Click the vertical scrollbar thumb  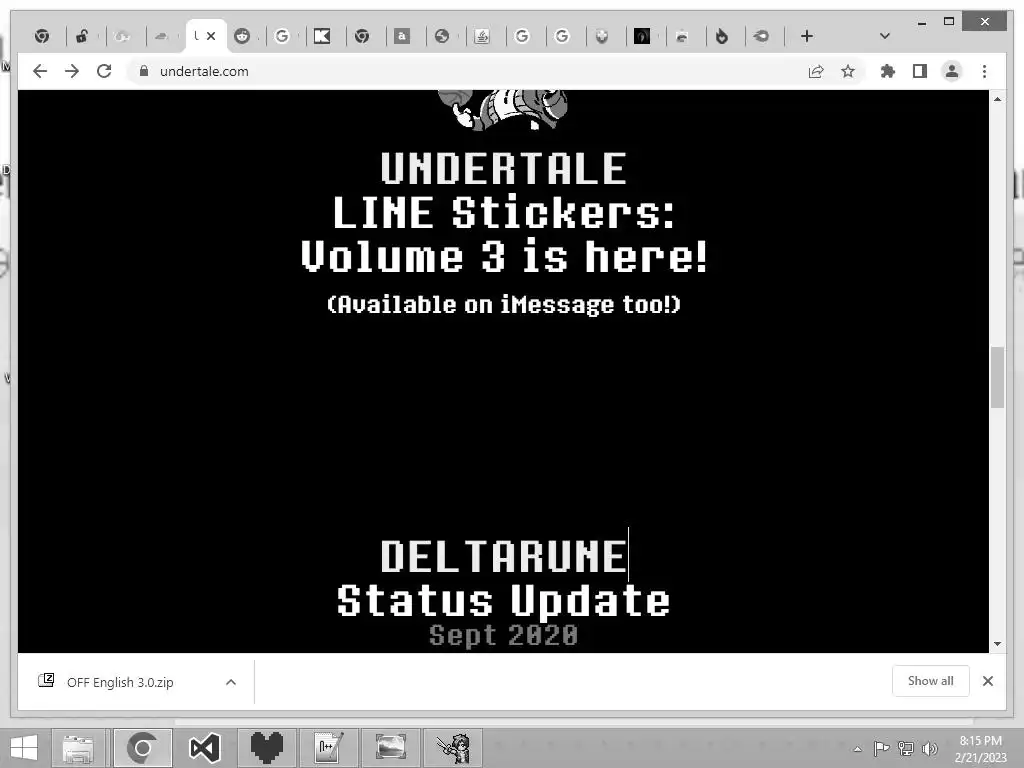click(997, 377)
